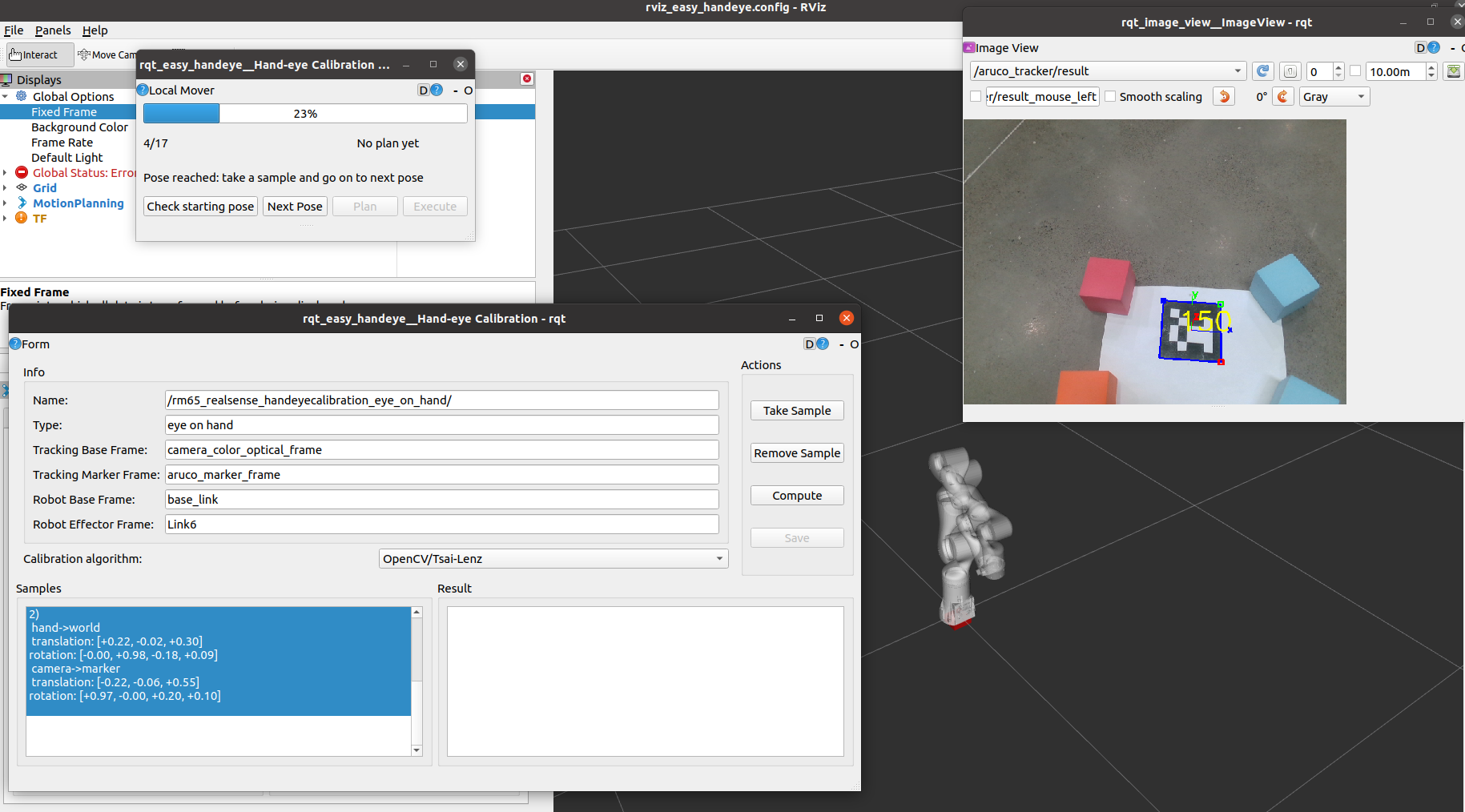Click the camera image in Image View
Viewport: 1465px width, 812px height.
[x=1154, y=262]
